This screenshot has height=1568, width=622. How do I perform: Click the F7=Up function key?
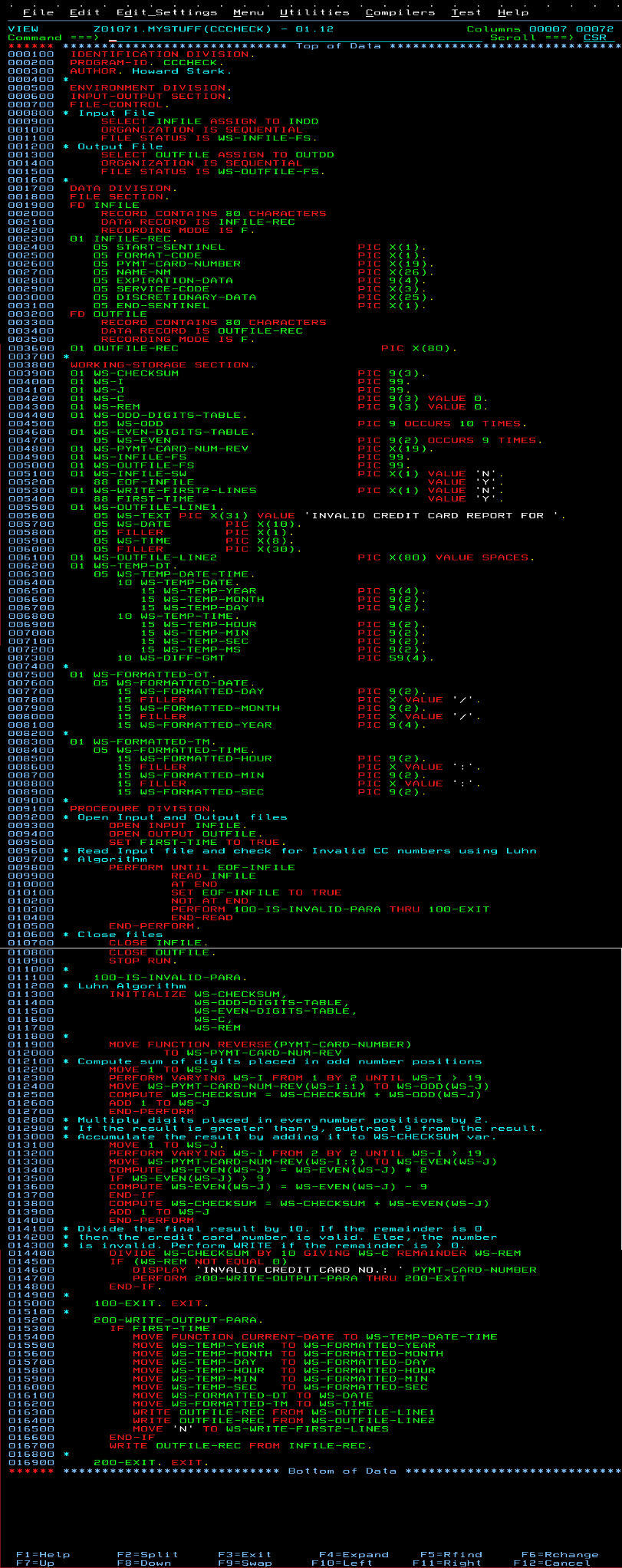point(35,1563)
